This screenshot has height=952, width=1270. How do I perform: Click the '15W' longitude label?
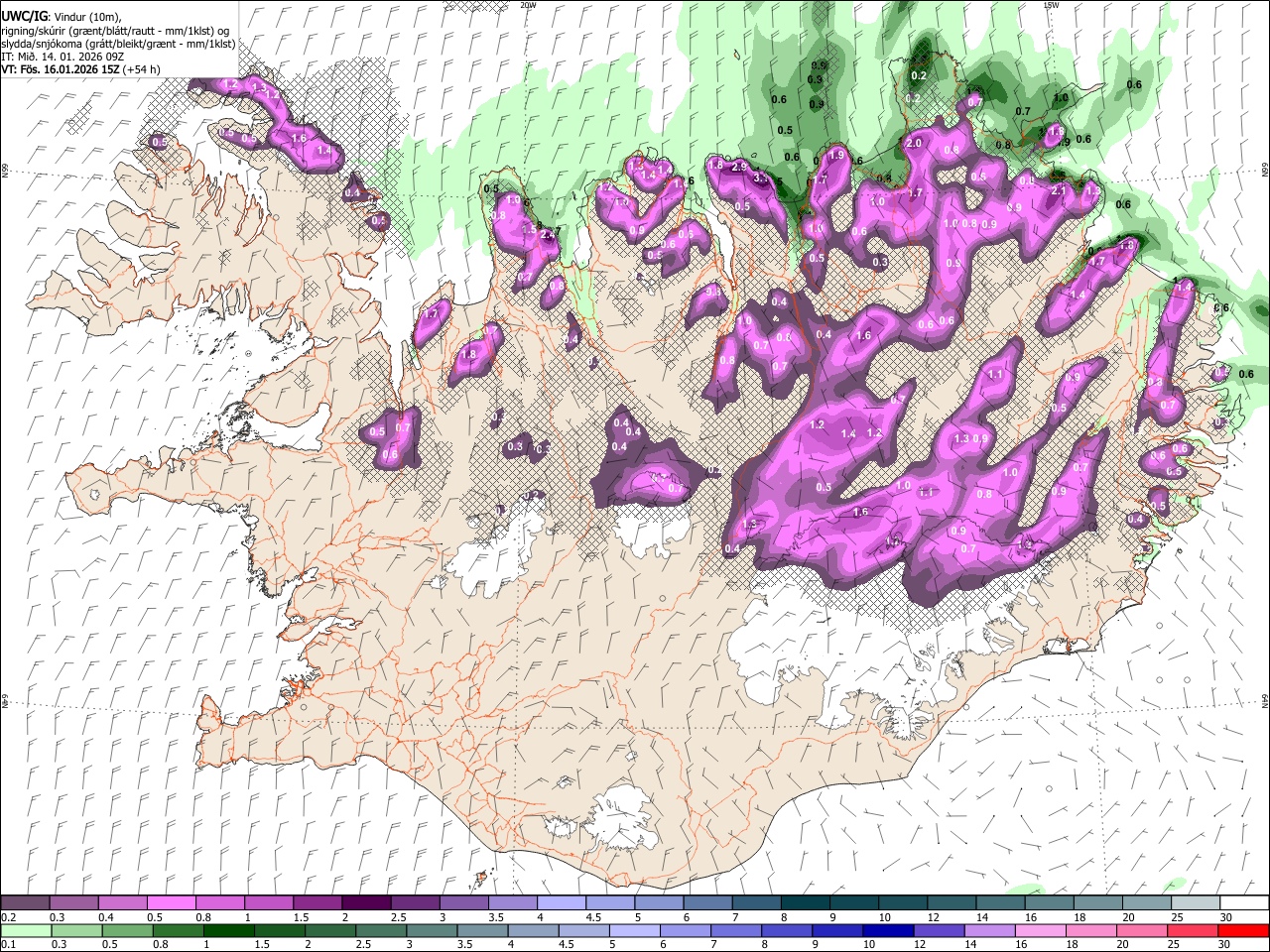pos(1052,5)
